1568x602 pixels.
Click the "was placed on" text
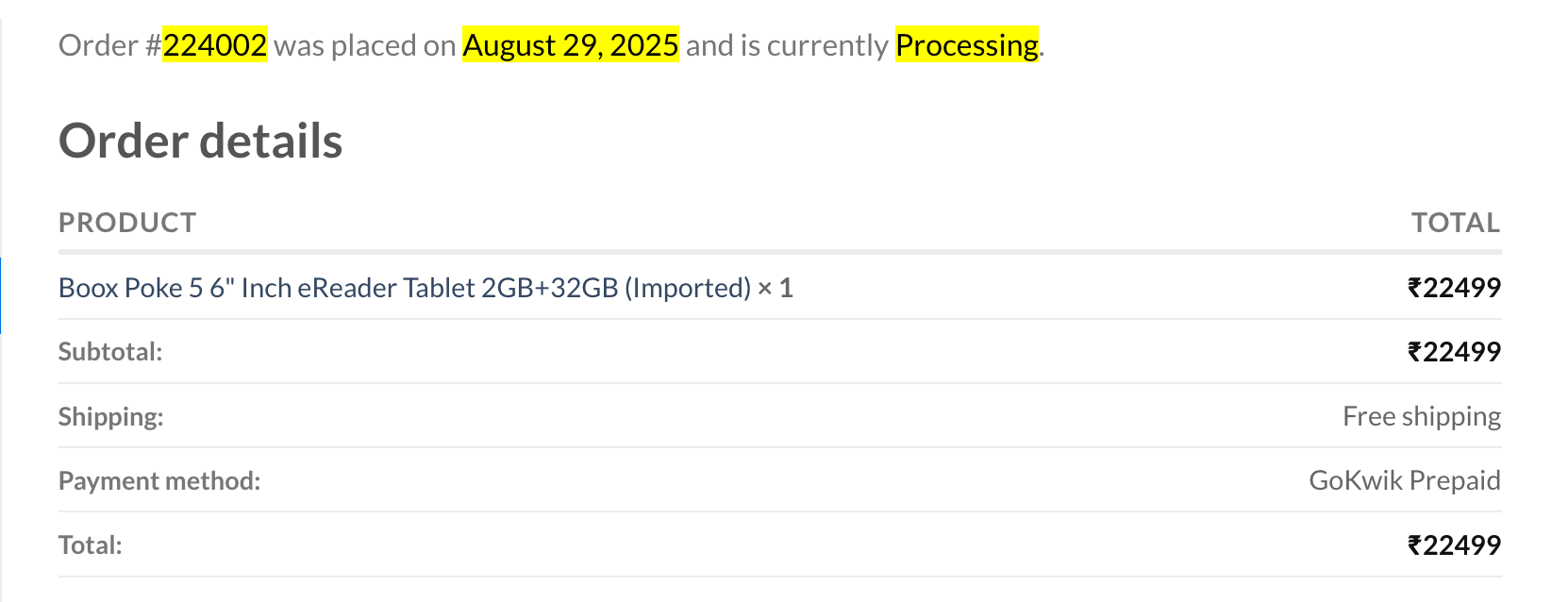click(x=364, y=45)
